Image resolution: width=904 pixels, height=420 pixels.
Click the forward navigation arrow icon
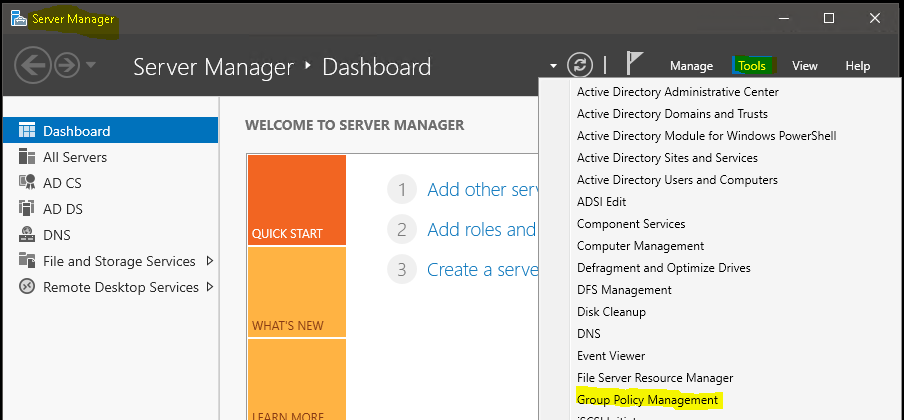click(67, 66)
